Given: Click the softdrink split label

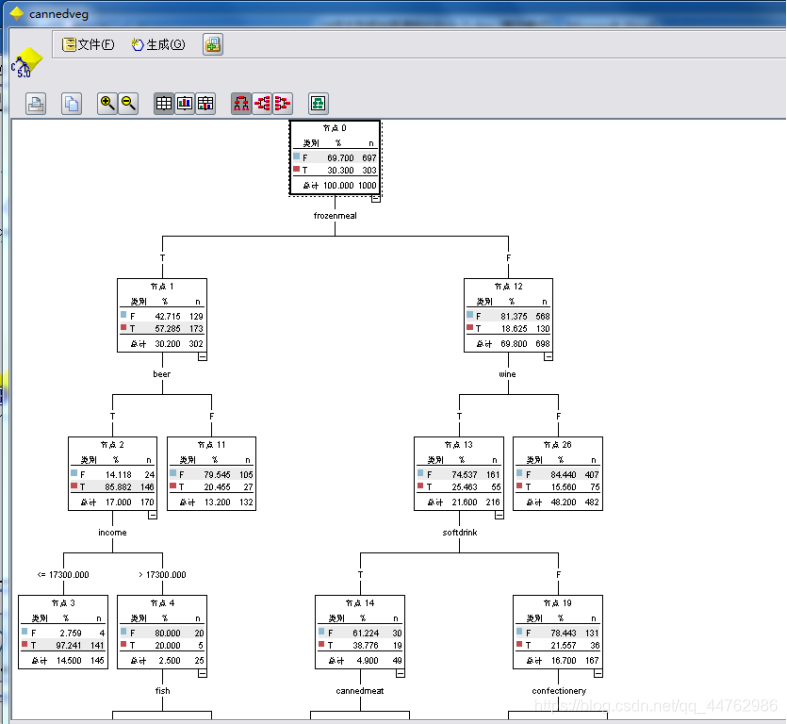Looking at the screenshot, I should 460,532.
